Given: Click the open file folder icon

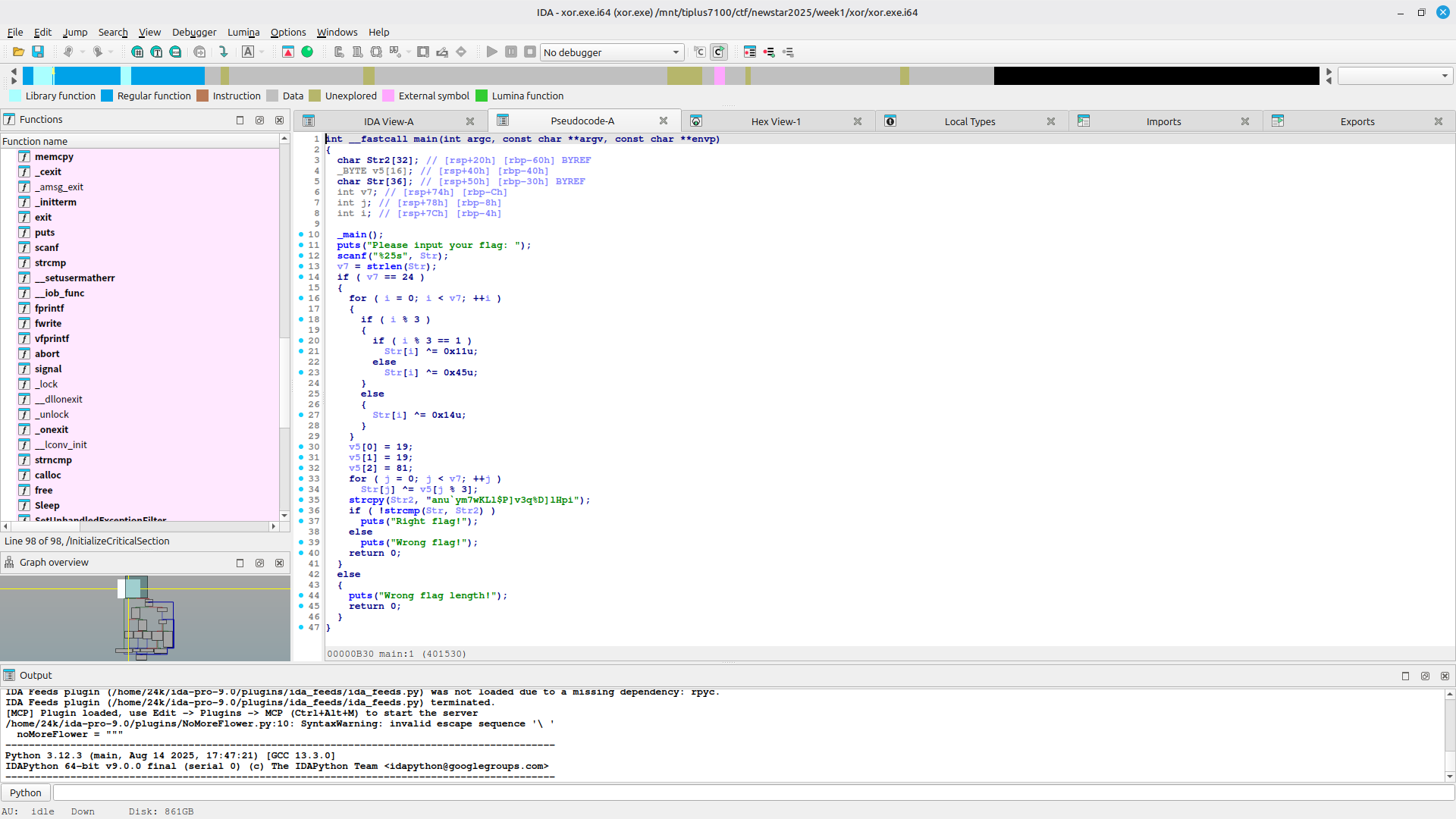Looking at the screenshot, I should pos(18,52).
